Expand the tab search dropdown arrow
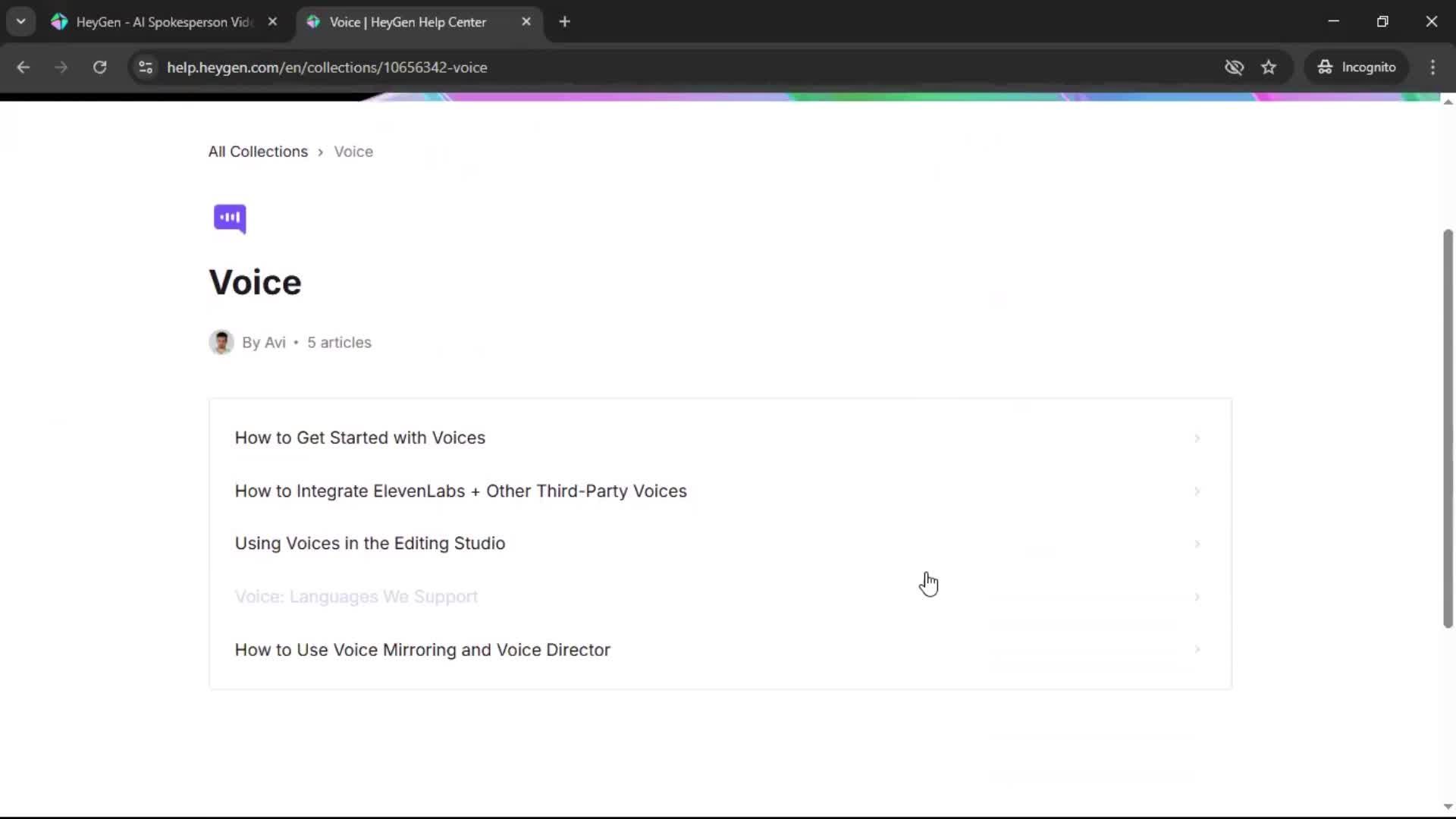Image resolution: width=1456 pixels, height=819 pixels. [x=20, y=22]
